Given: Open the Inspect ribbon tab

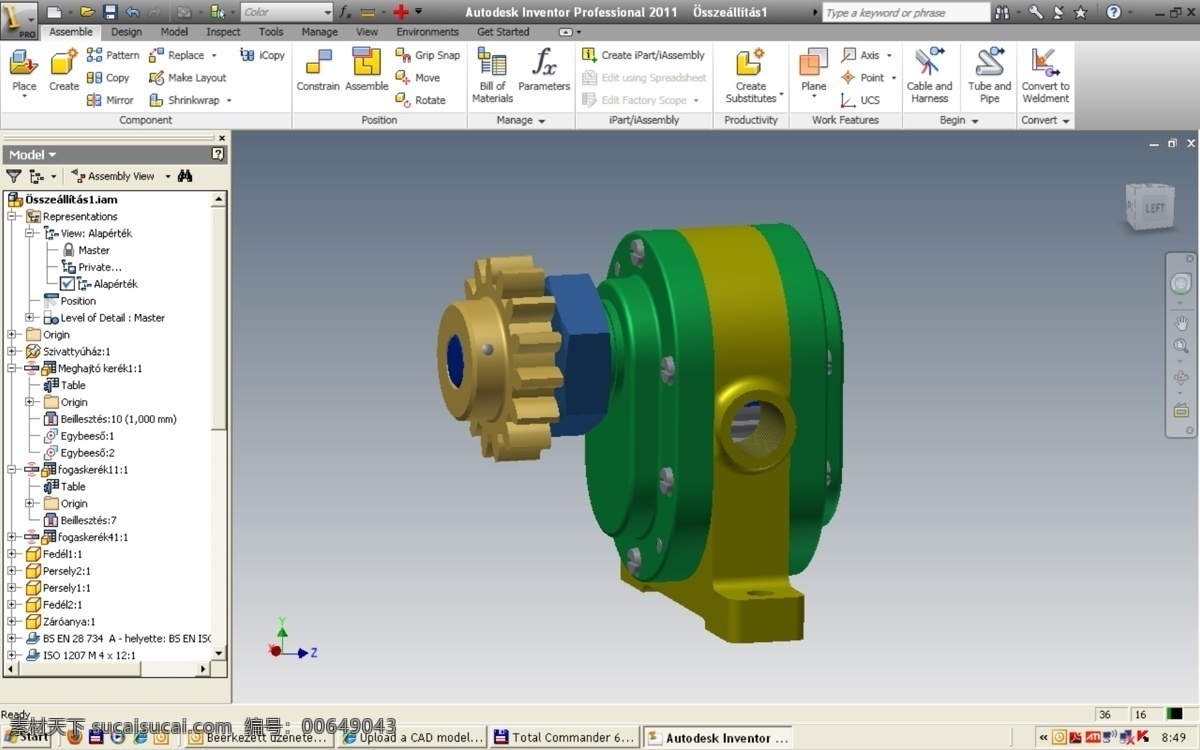Looking at the screenshot, I should click(x=223, y=32).
